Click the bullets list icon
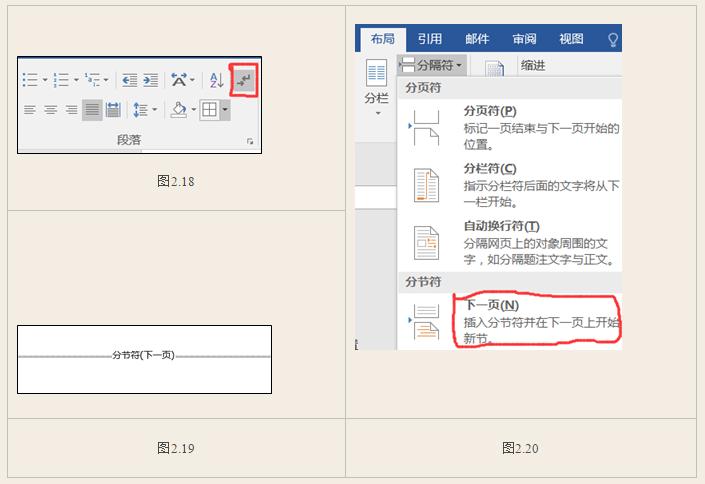This screenshot has height=484, width=705. pos(30,80)
